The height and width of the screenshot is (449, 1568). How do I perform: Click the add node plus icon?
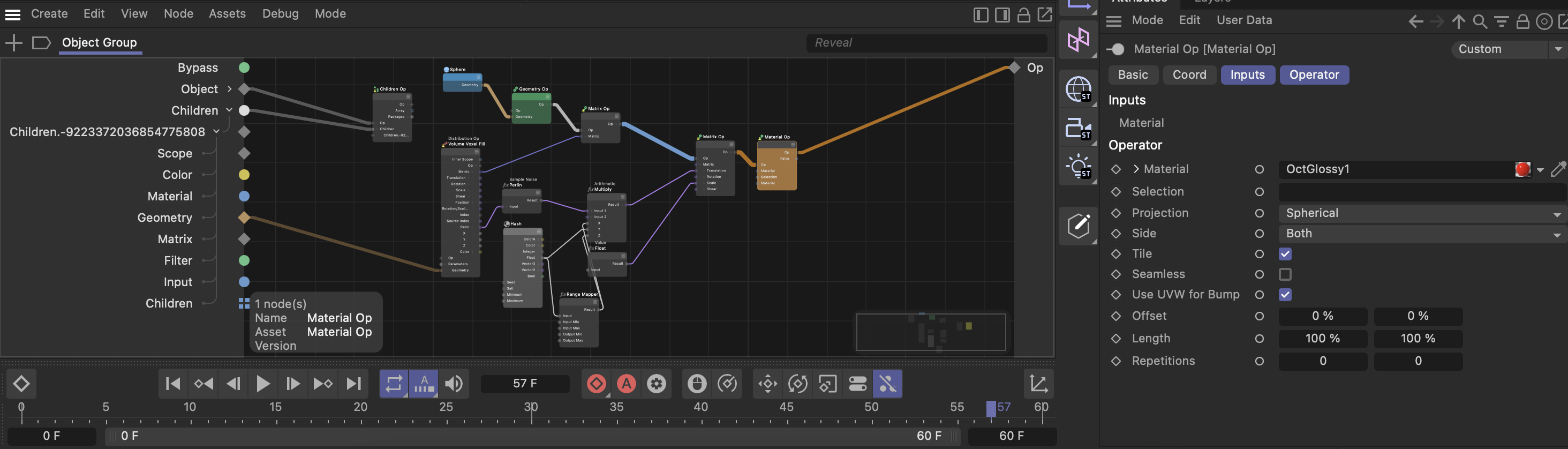(x=13, y=43)
